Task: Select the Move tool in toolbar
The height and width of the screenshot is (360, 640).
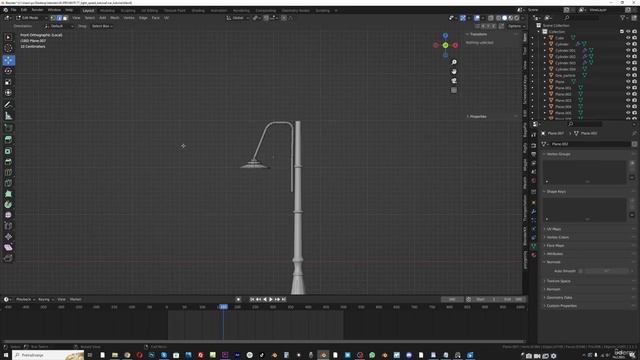Action: (x=8, y=60)
